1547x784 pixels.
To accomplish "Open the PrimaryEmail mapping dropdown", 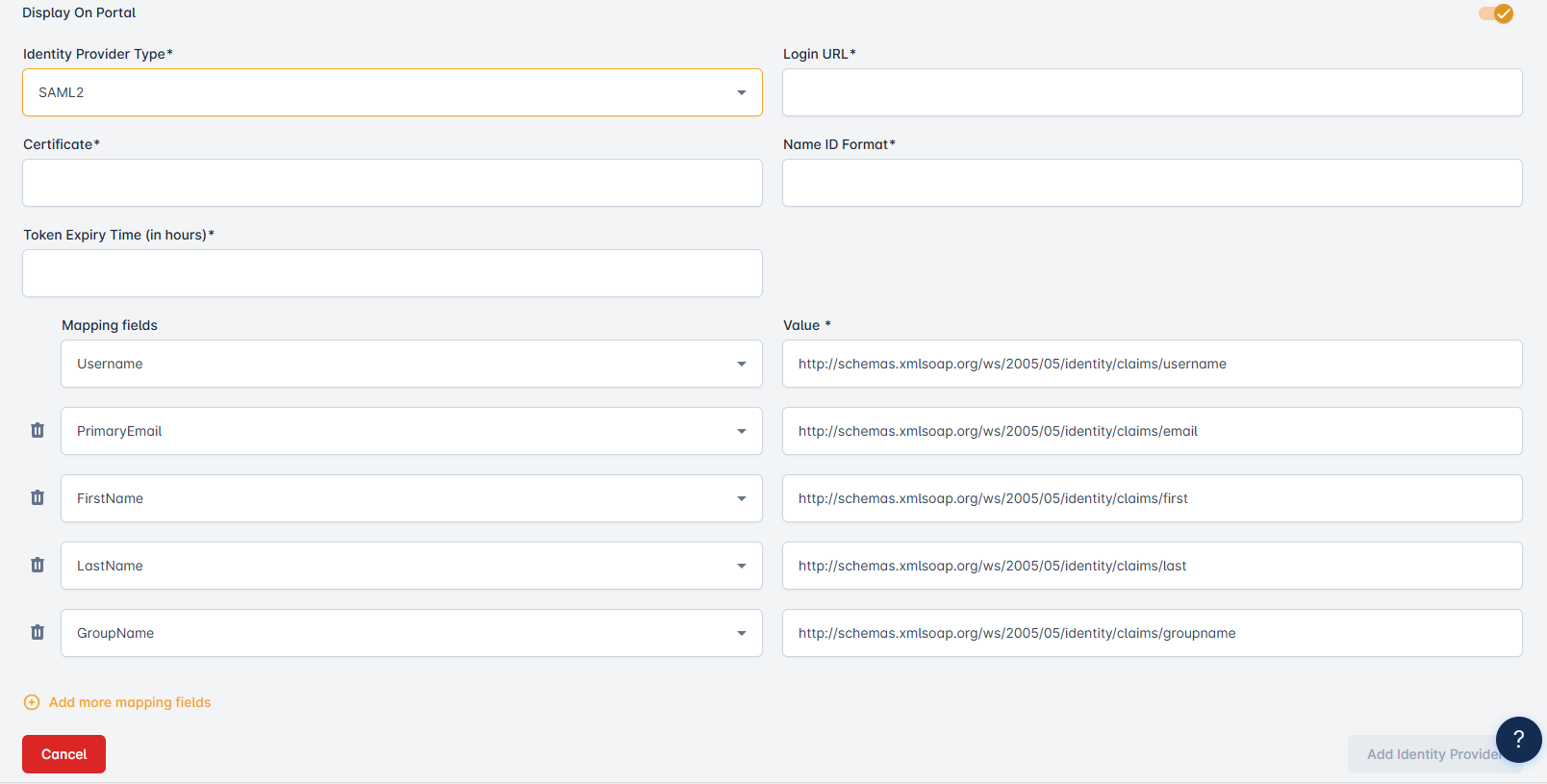I will (x=412, y=431).
